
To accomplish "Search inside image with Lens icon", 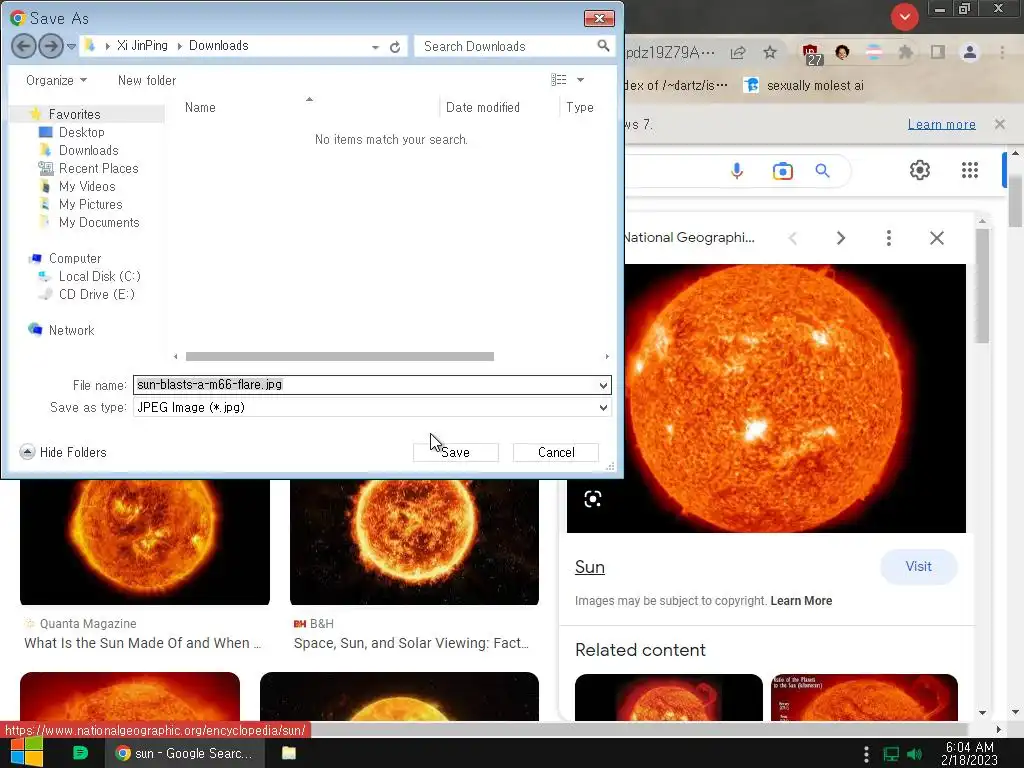I will tap(592, 500).
